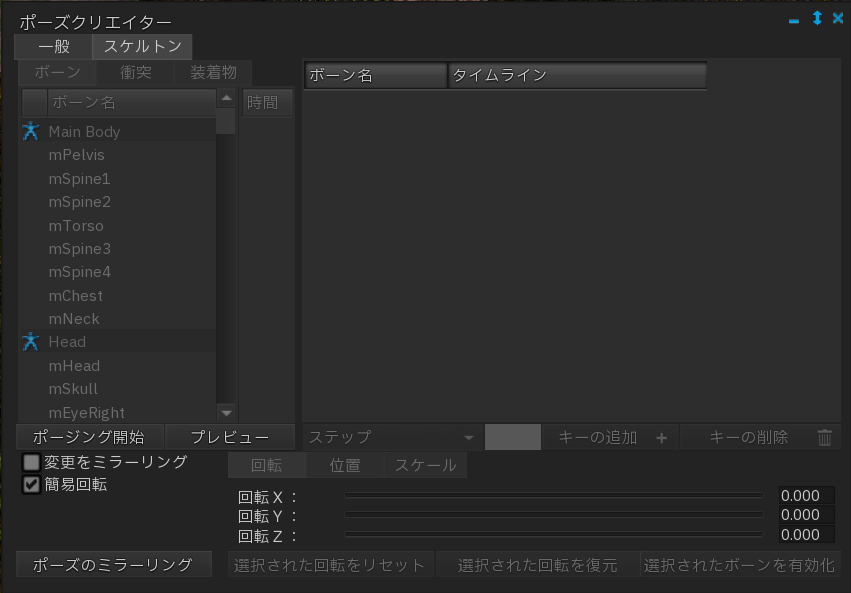The height and width of the screenshot is (593, 851).
Task: Click the ポージング開始 button
Action: [88, 437]
